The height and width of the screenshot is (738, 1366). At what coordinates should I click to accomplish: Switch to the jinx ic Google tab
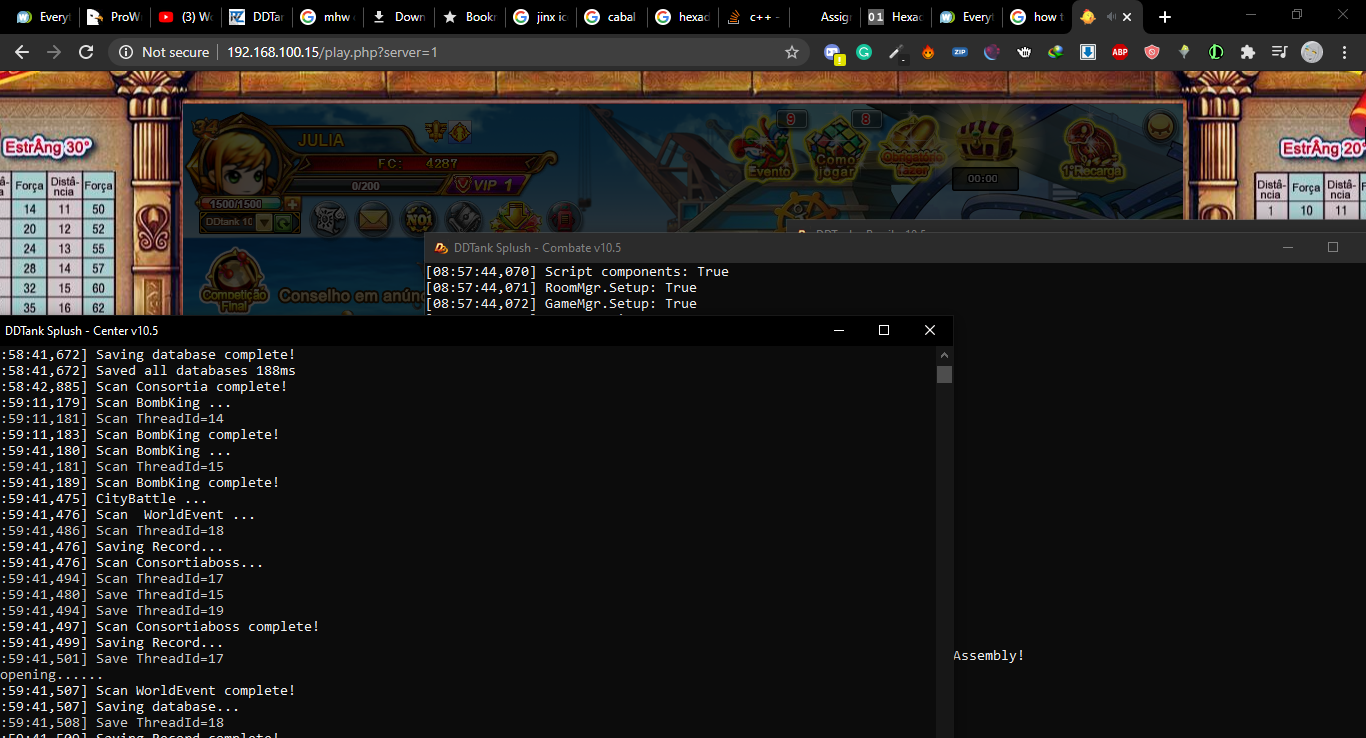point(540,17)
